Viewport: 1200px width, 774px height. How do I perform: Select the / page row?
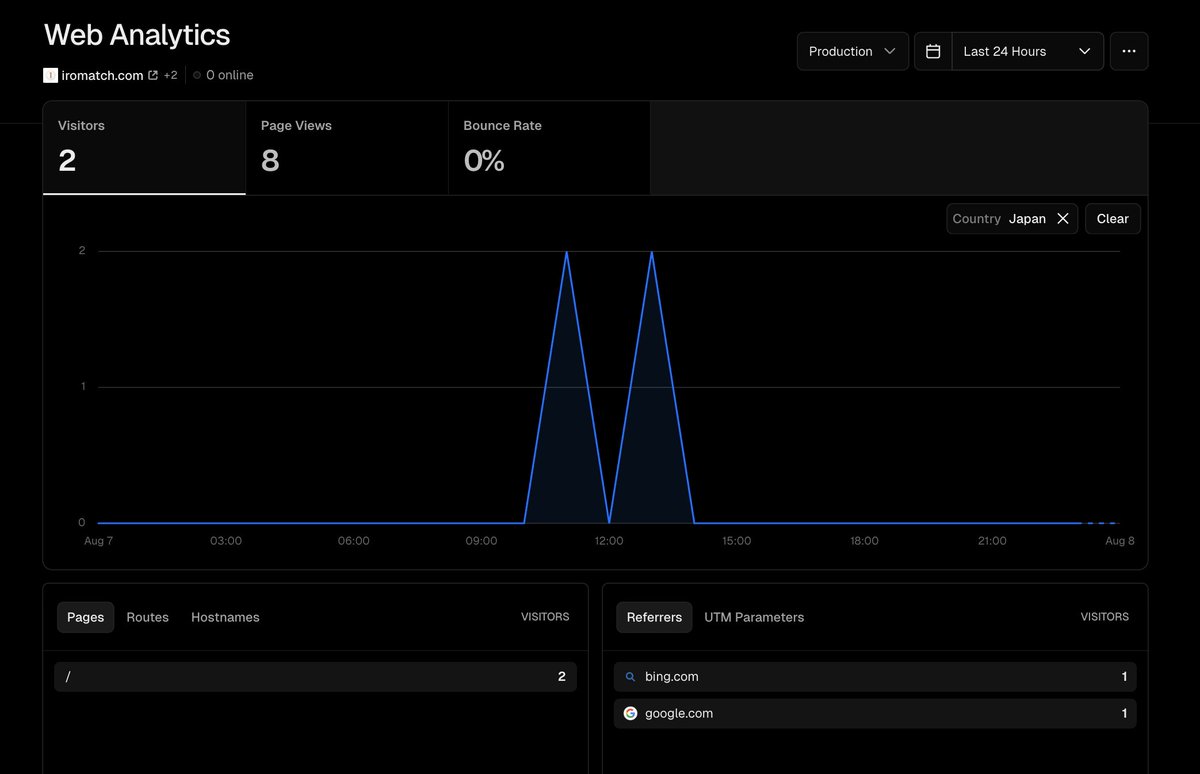click(315, 677)
